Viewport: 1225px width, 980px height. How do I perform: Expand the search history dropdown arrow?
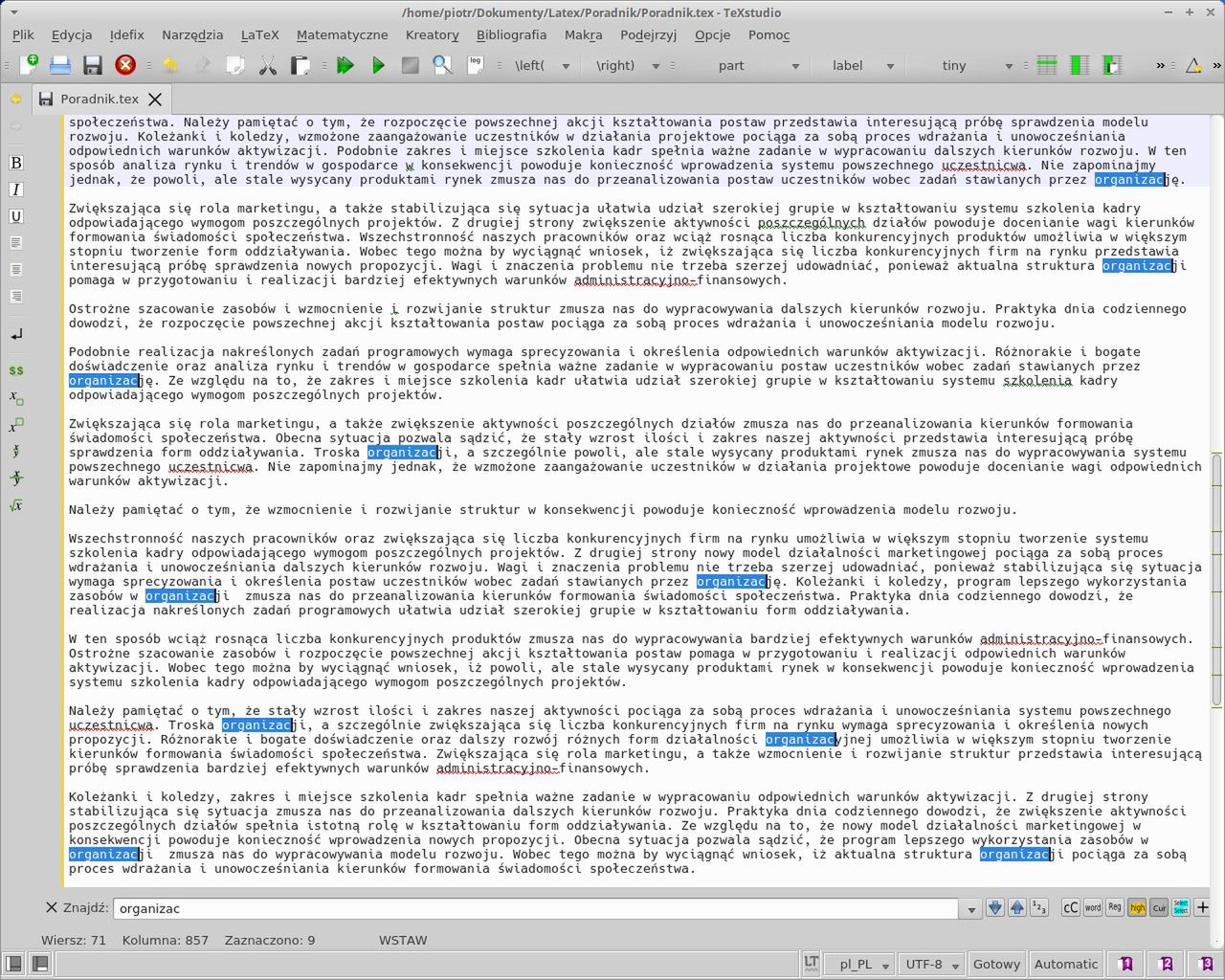[x=971, y=909]
